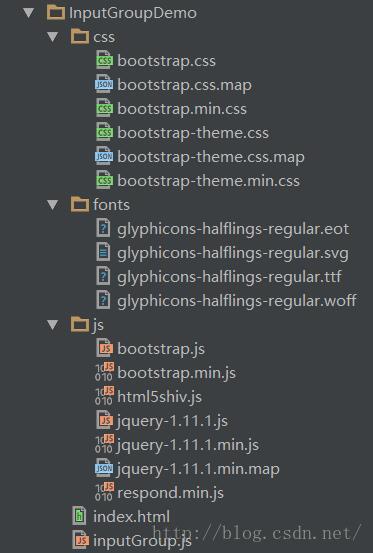Click the text-file icon of glyphicons-halflings-regular.svg
The height and width of the screenshot is (553, 373).
[103, 253]
